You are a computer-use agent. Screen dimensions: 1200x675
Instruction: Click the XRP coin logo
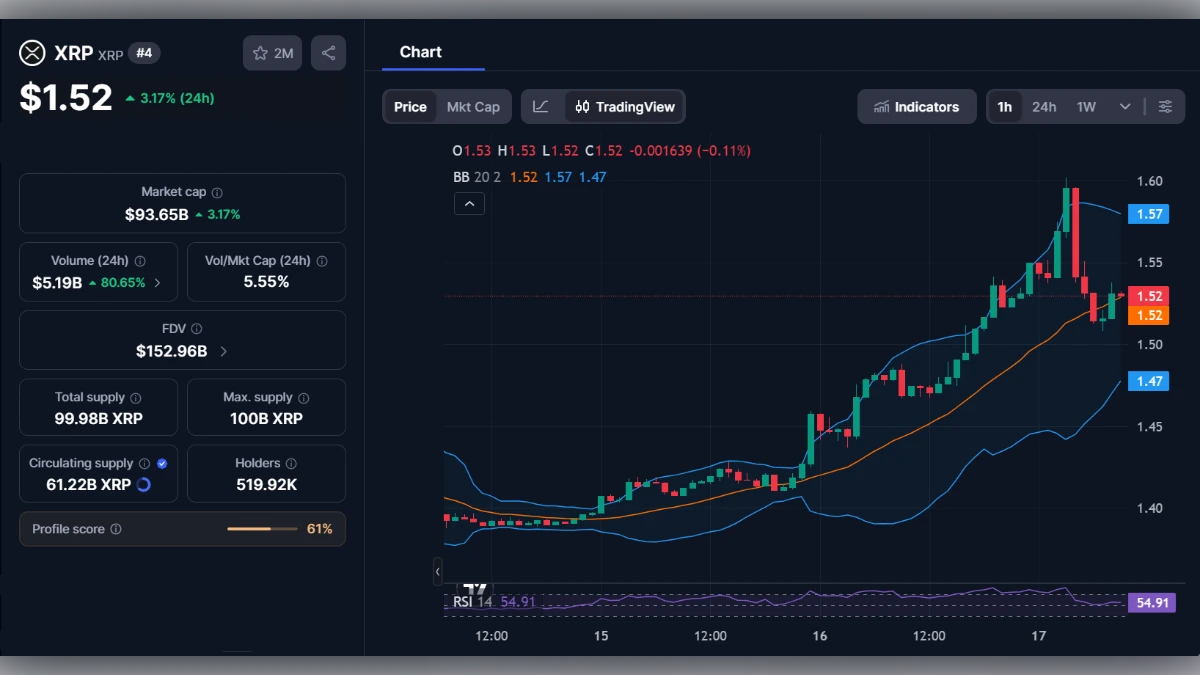coord(31,53)
